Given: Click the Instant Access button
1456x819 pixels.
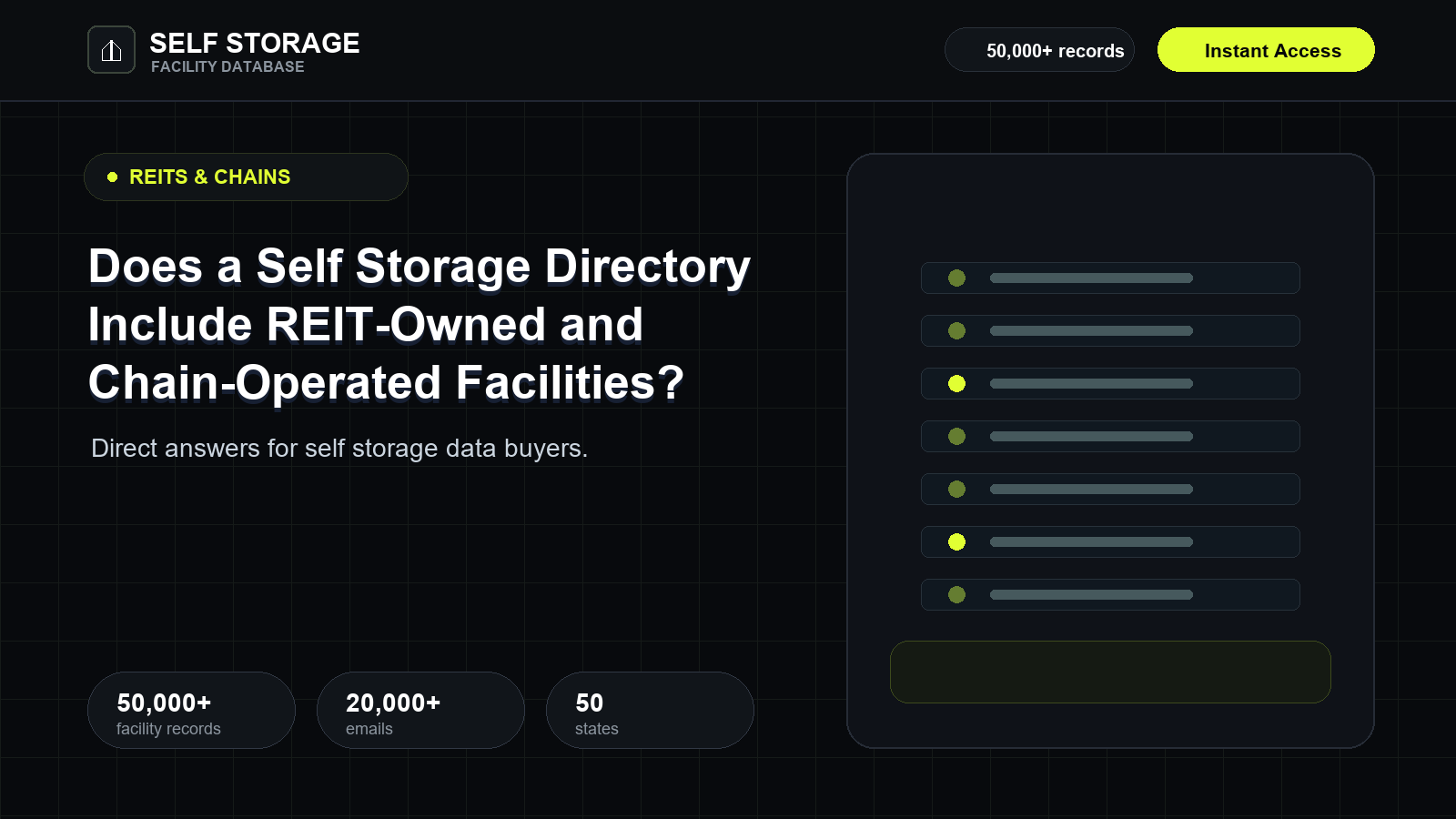Looking at the screenshot, I should 1266,49.
